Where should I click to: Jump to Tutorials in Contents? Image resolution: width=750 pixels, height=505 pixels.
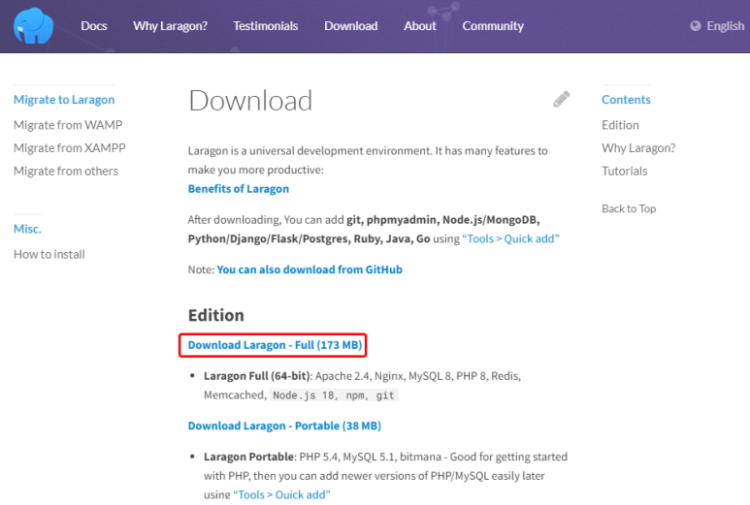pyautogui.click(x=624, y=171)
